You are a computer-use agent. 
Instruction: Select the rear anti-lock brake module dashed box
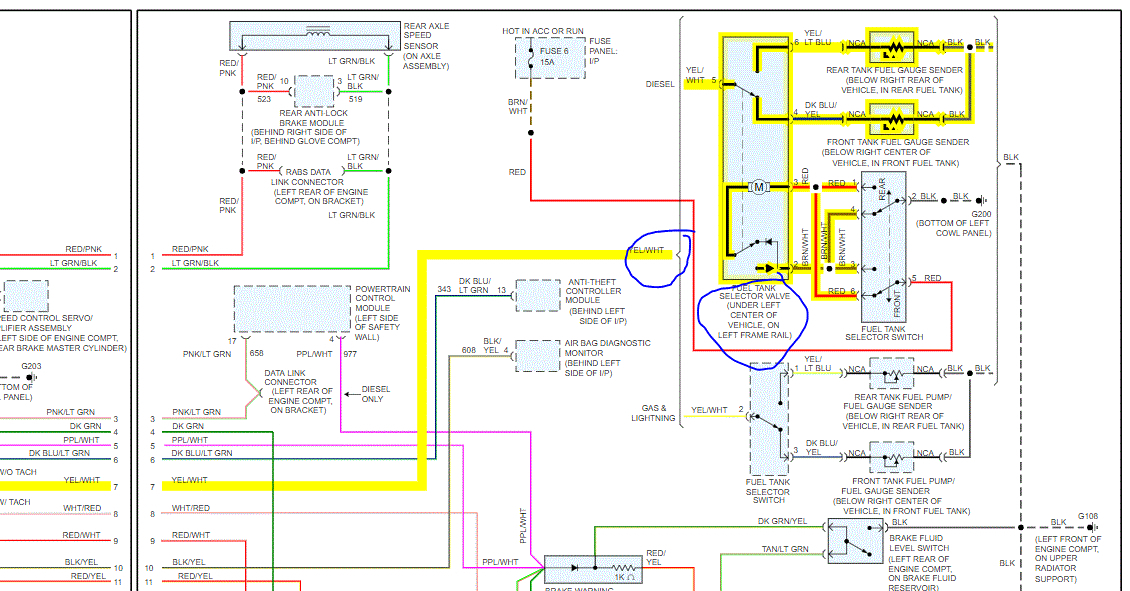313,92
